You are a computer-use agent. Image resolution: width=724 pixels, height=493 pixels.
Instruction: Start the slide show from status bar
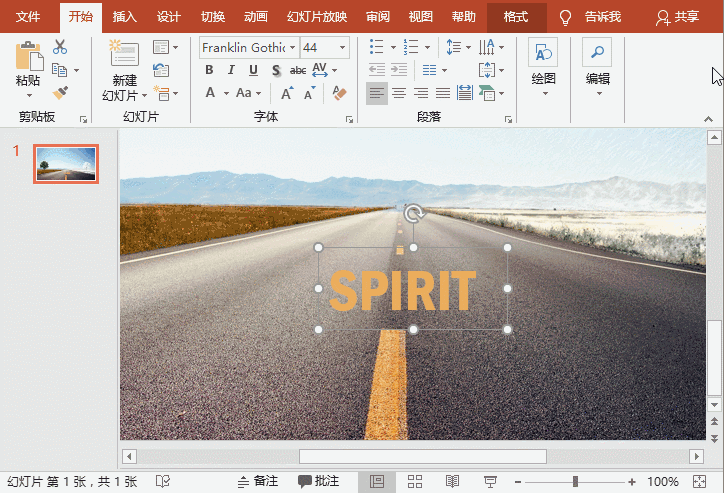(x=490, y=481)
